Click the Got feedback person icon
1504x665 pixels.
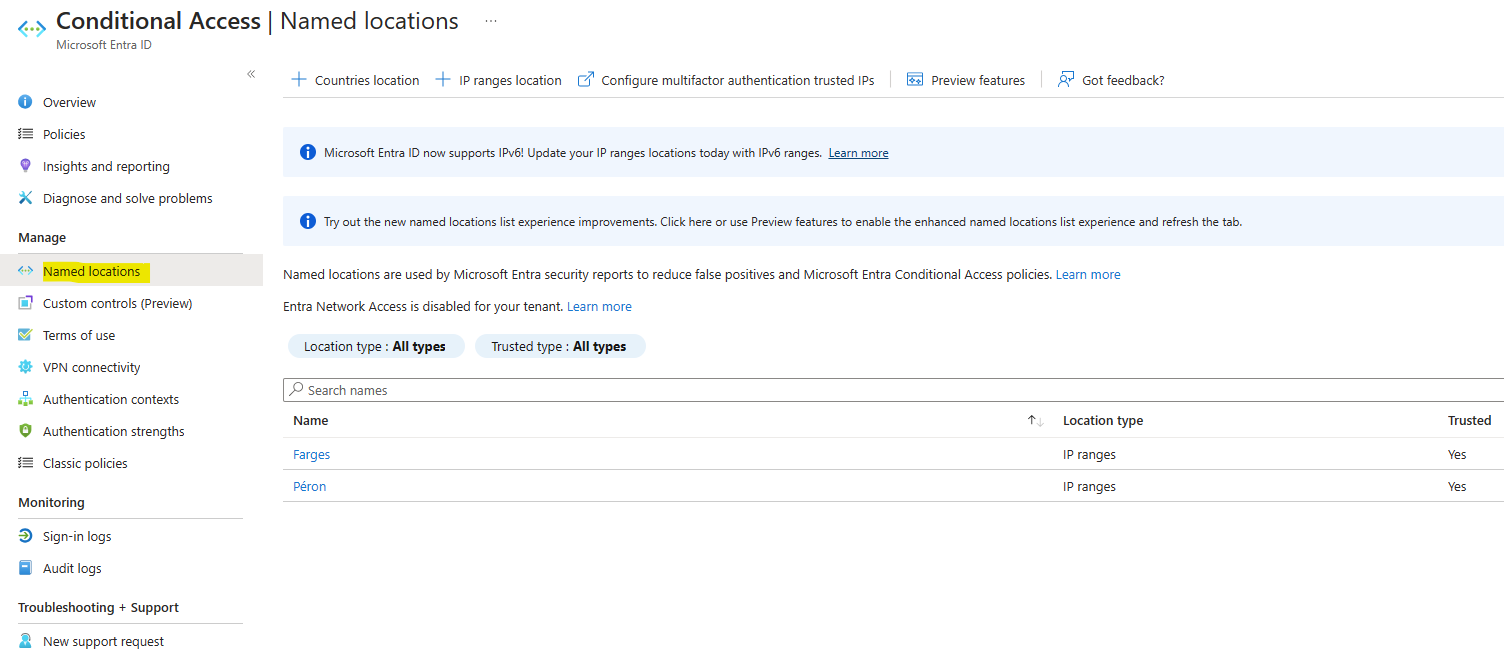tap(1066, 80)
